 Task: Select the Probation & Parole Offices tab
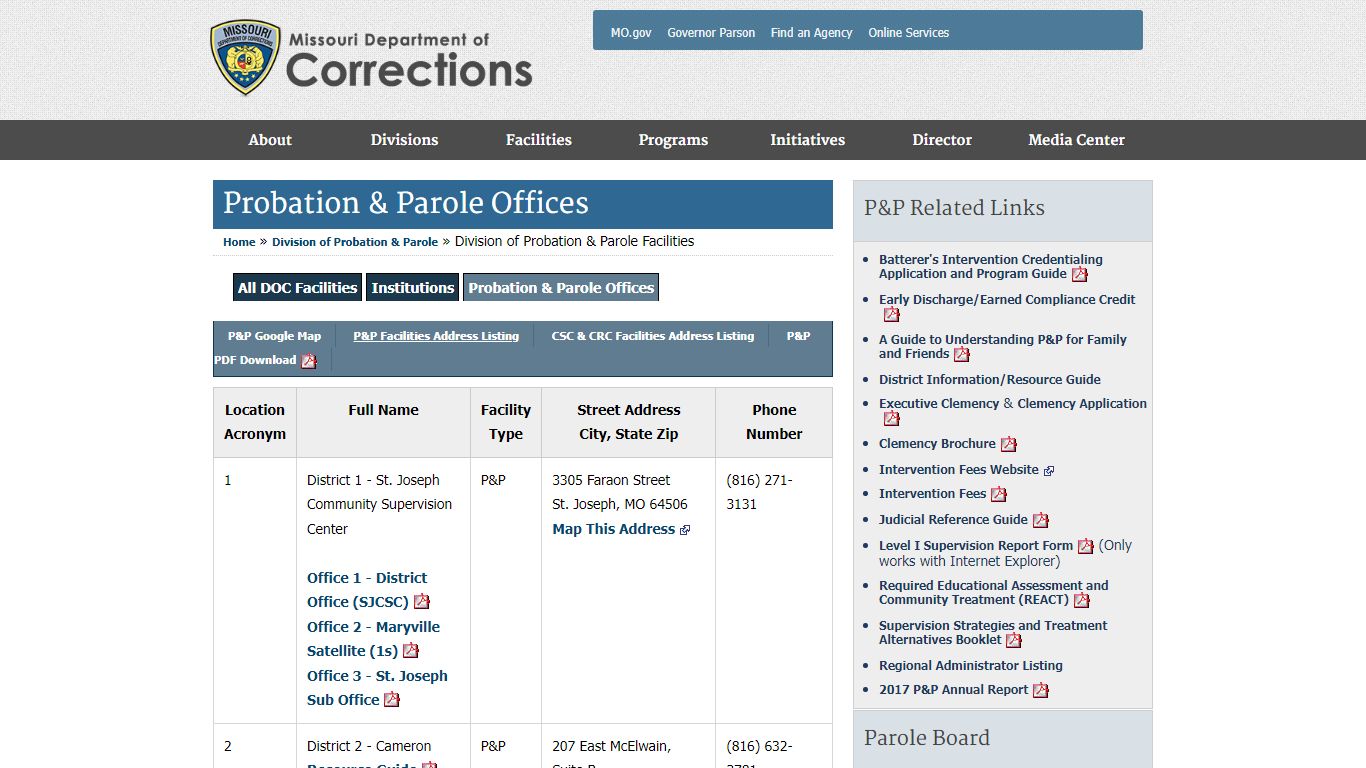561,287
